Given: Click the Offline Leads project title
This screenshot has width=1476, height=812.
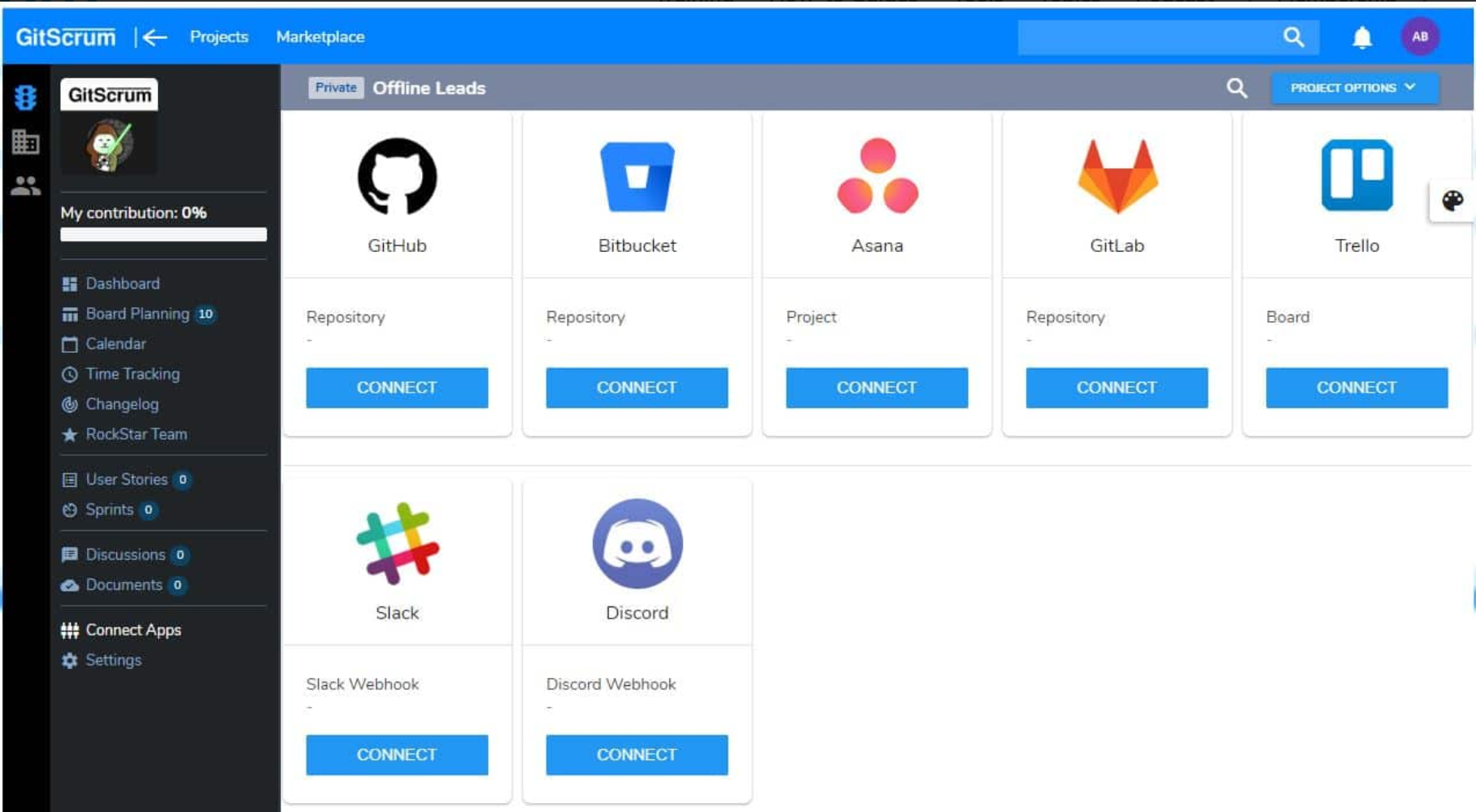Looking at the screenshot, I should pos(429,88).
